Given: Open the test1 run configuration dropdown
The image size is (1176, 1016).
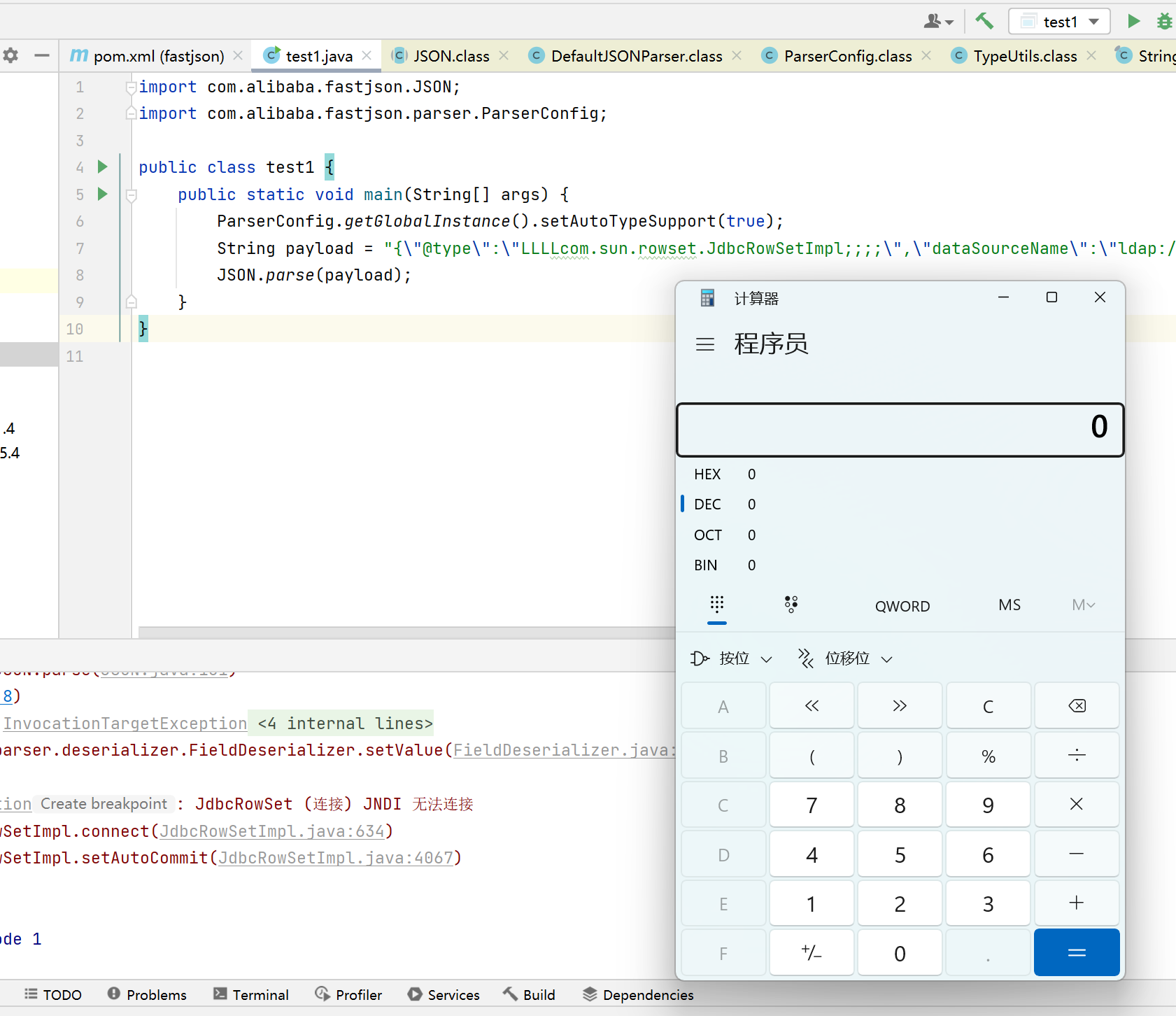Looking at the screenshot, I should point(1059,22).
